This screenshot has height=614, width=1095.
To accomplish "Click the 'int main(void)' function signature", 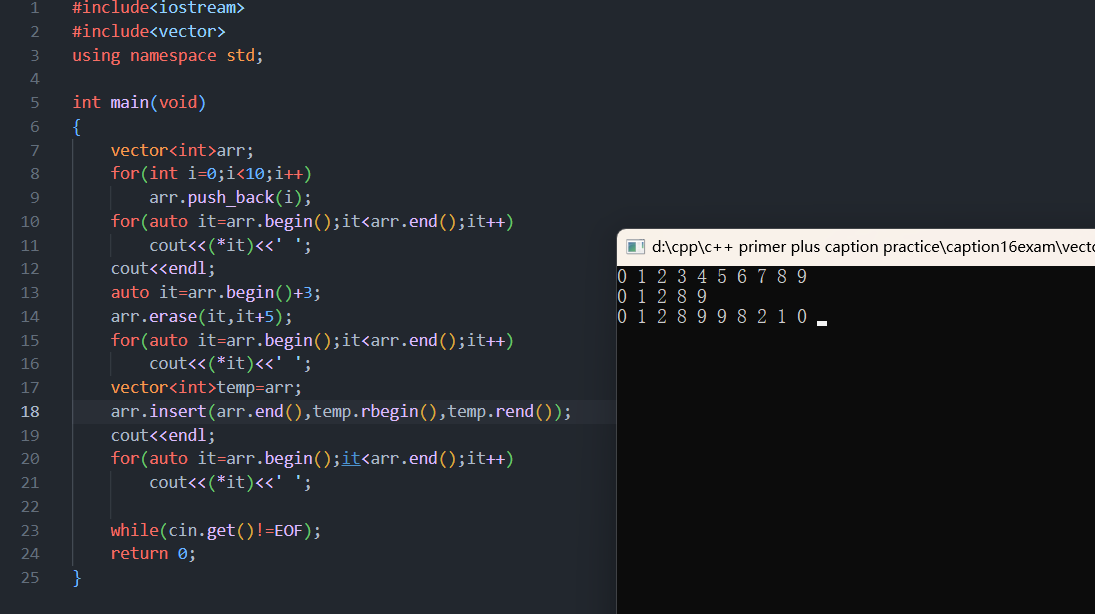I will [140, 102].
